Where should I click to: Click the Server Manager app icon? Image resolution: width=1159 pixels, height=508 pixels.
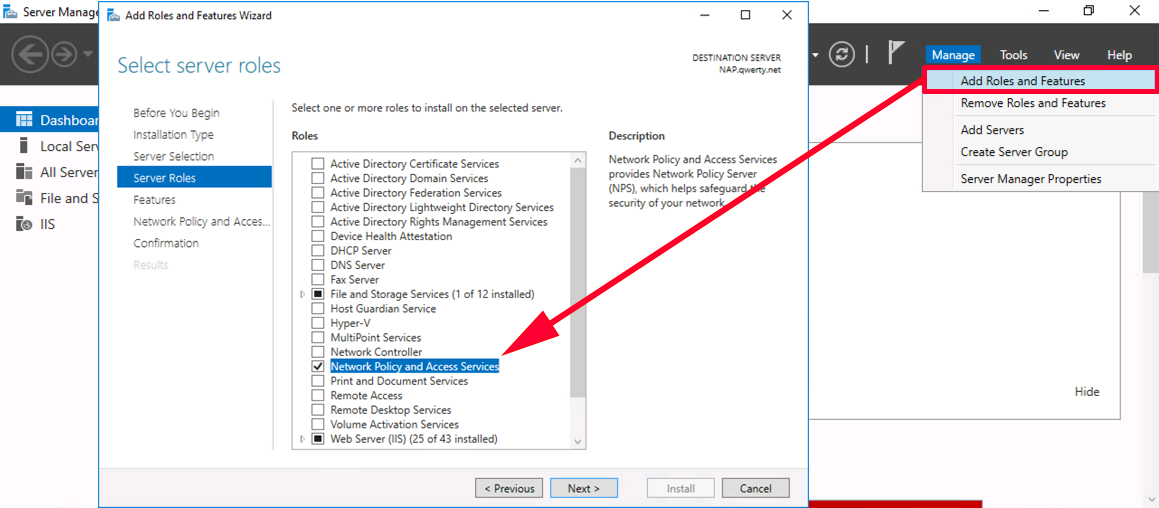coord(10,12)
